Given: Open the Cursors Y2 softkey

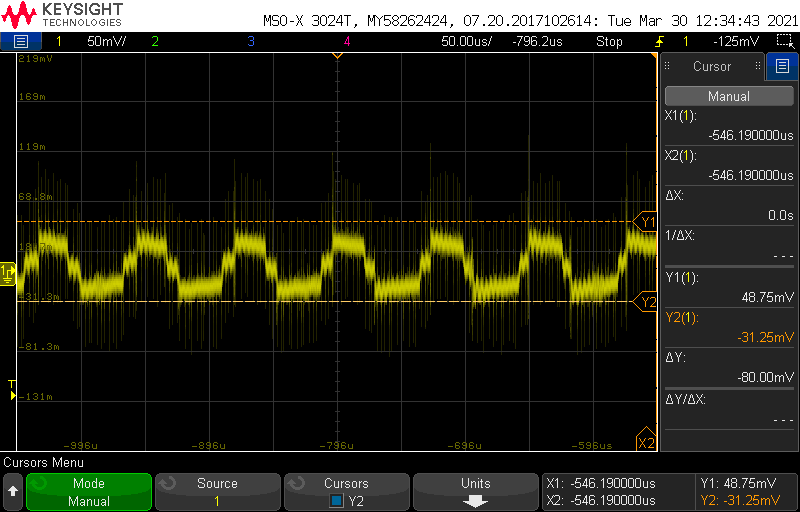Looking at the screenshot, I should (346, 492).
